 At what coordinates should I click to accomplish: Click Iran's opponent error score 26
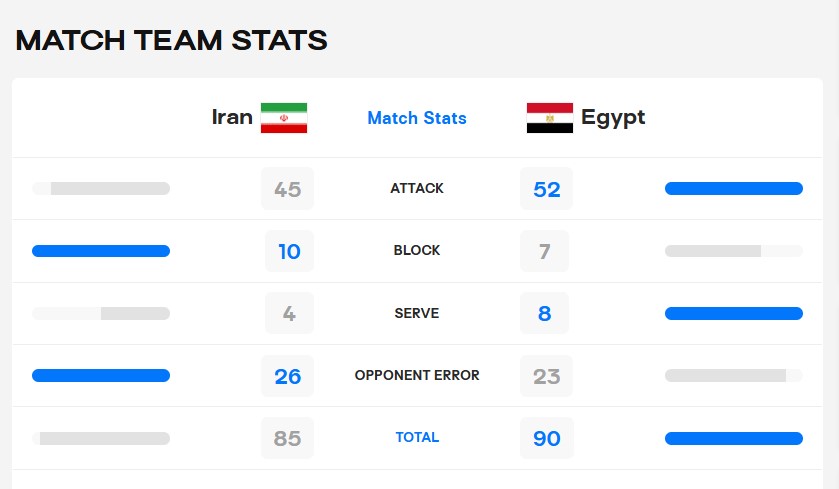tap(287, 376)
